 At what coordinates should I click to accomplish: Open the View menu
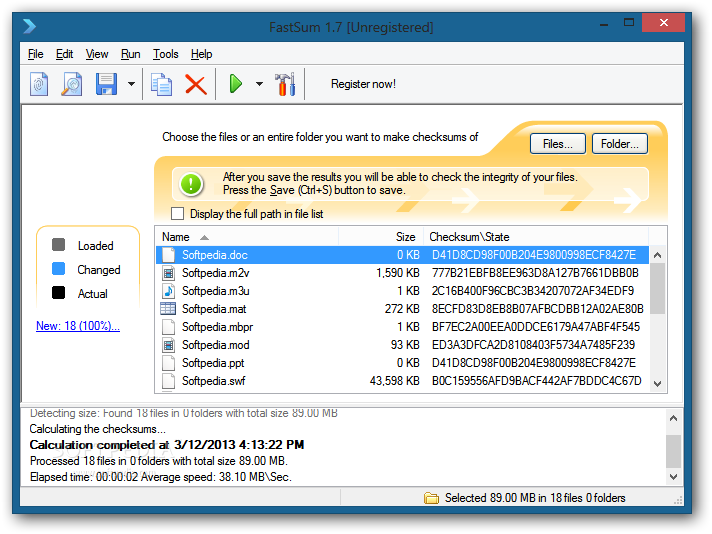click(x=97, y=54)
